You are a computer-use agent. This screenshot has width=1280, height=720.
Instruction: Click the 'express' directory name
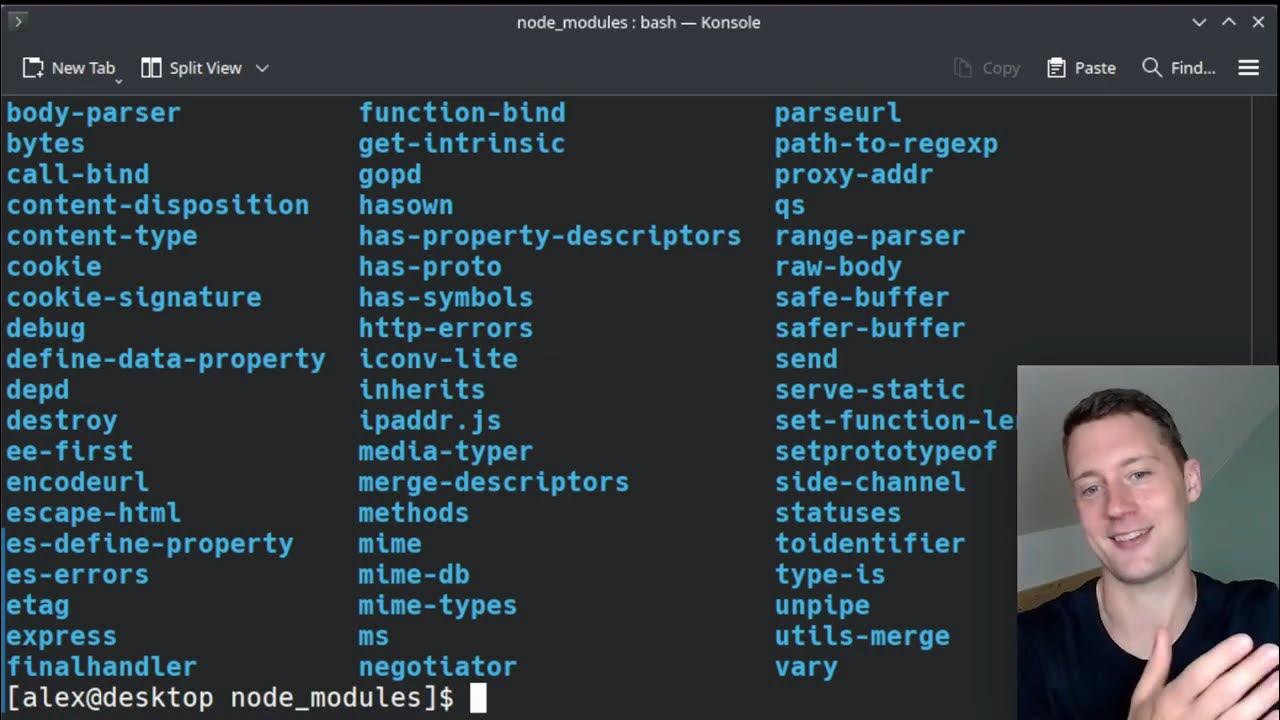(61, 636)
